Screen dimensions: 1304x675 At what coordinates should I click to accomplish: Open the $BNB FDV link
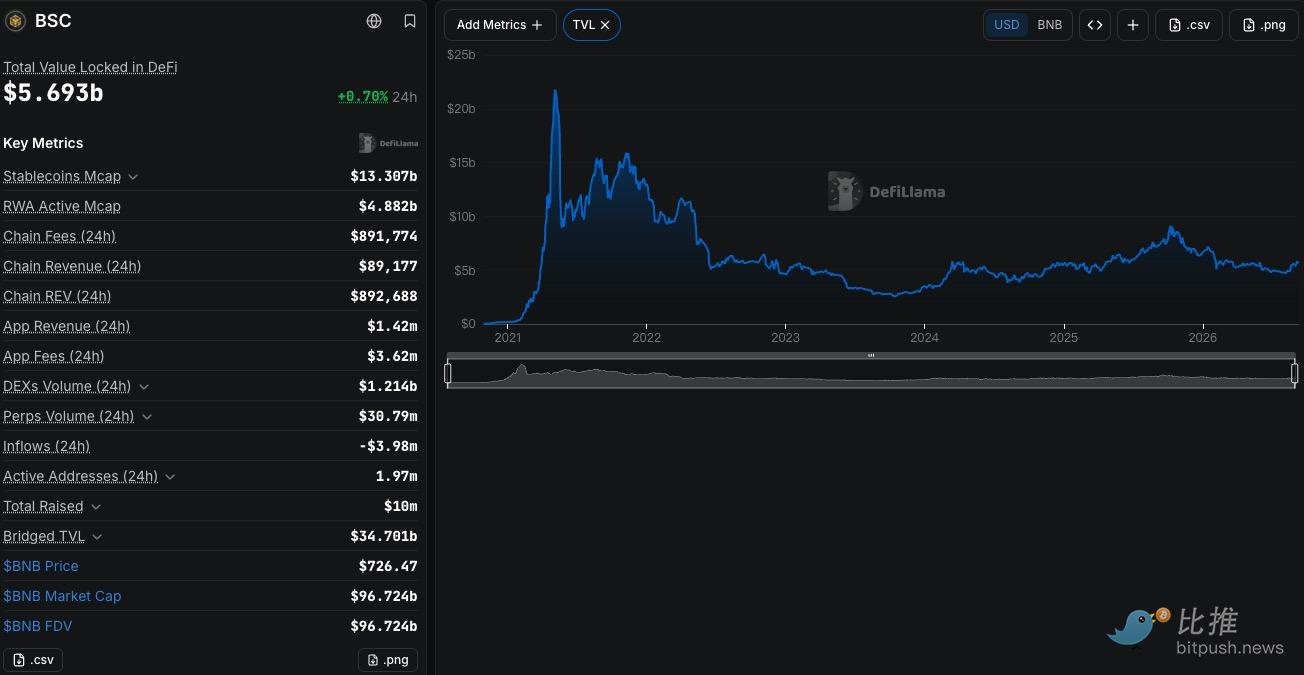(38, 626)
